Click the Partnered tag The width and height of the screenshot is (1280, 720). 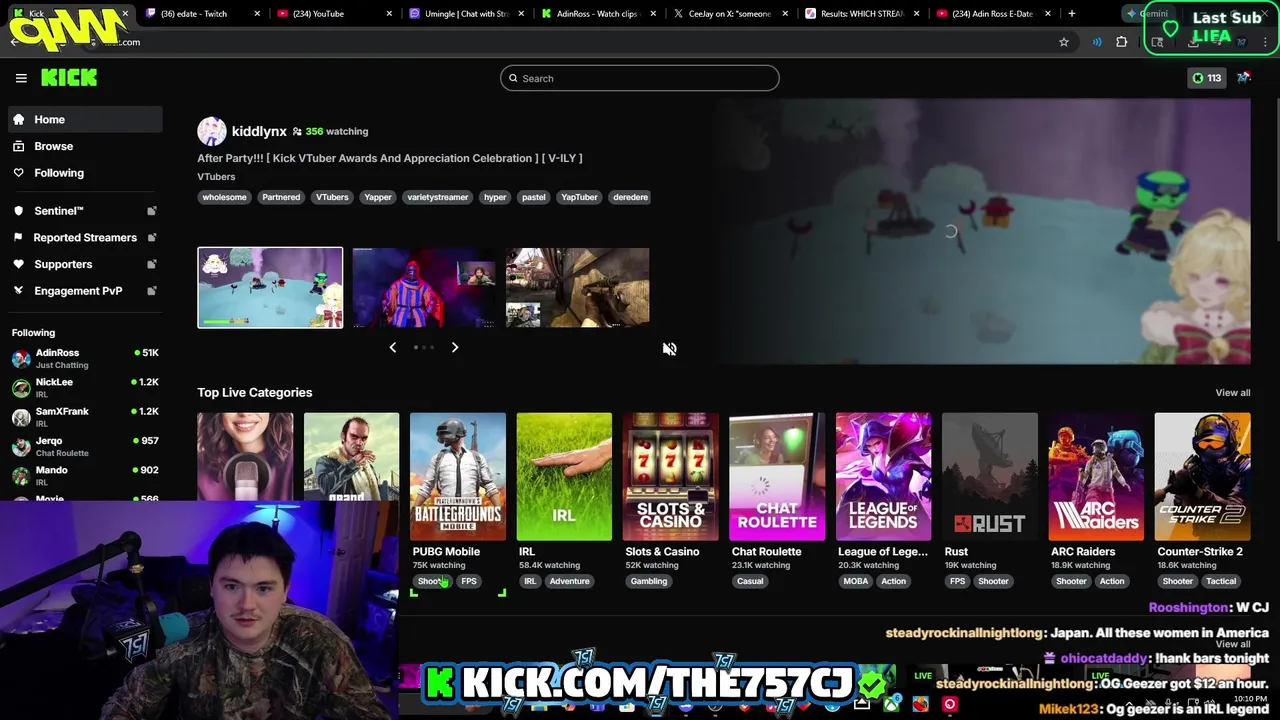pyautogui.click(x=281, y=197)
